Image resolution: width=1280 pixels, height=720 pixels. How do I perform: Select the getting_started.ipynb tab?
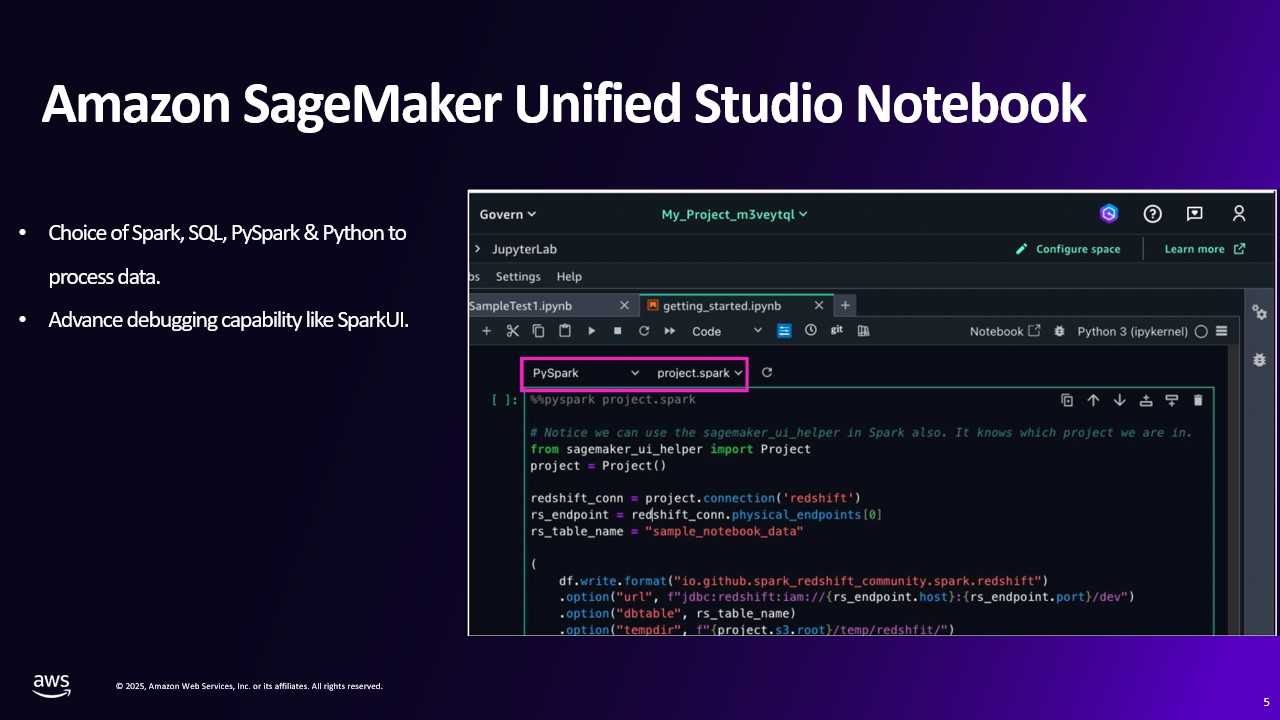pyautogui.click(x=722, y=306)
